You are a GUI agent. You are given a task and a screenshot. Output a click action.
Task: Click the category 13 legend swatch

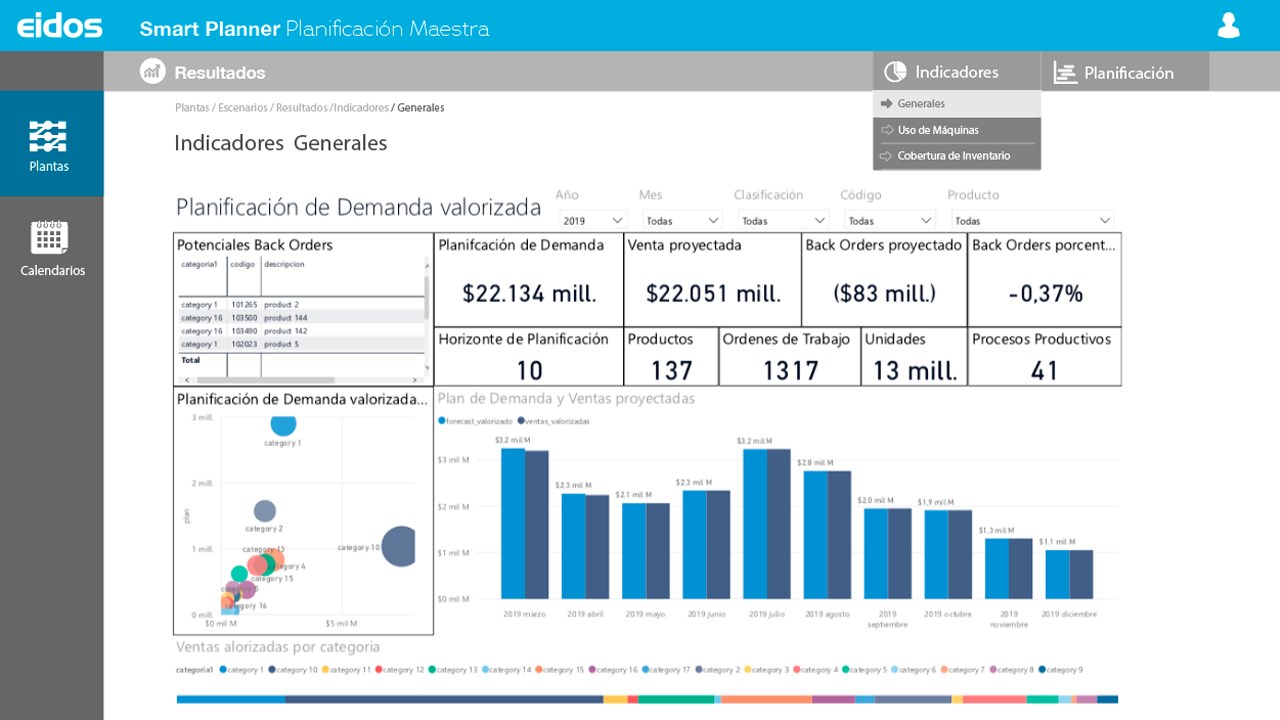pyautogui.click(x=432, y=670)
